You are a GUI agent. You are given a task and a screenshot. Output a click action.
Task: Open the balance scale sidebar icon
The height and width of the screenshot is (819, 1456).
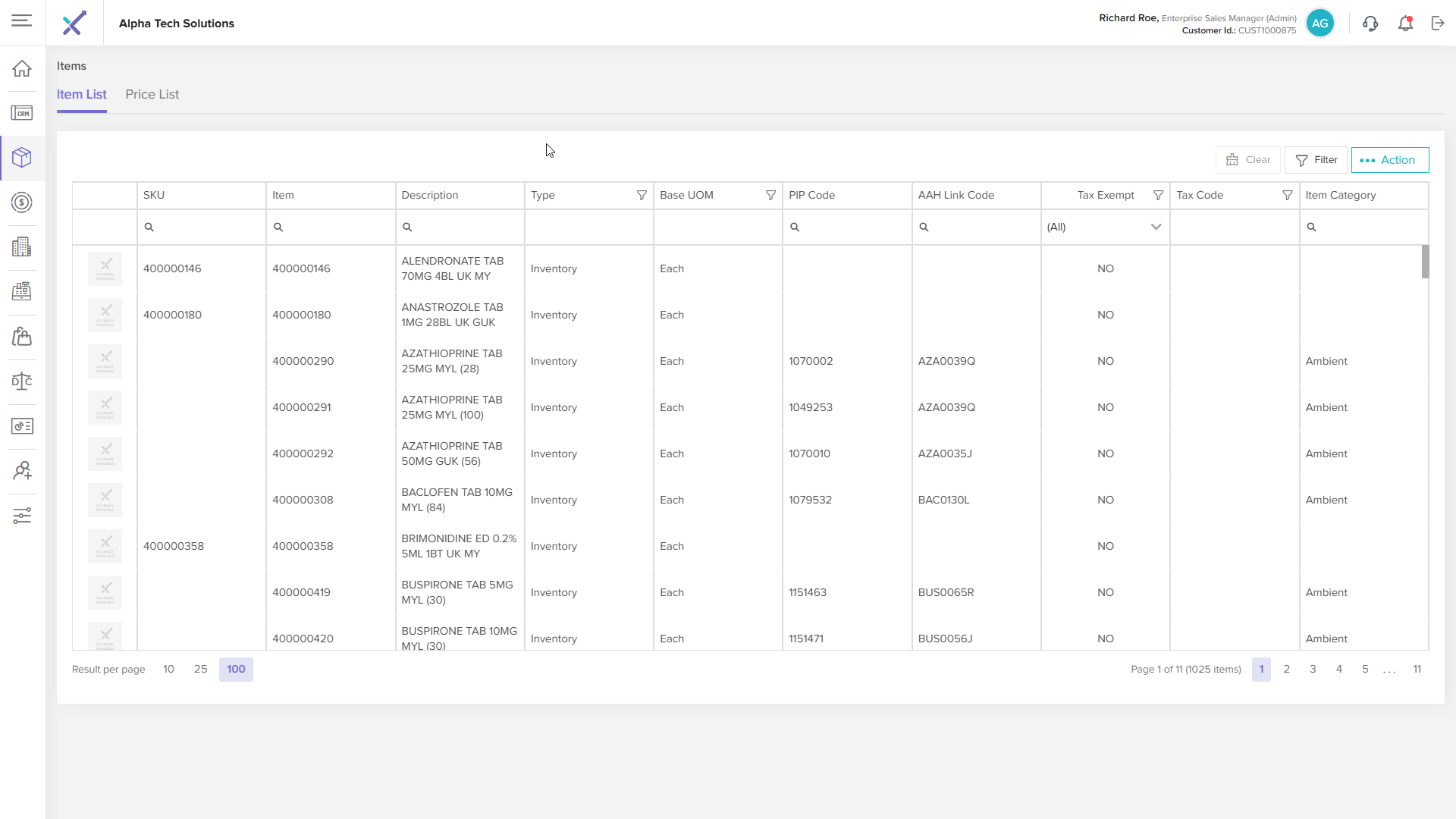tap(22, 381)
